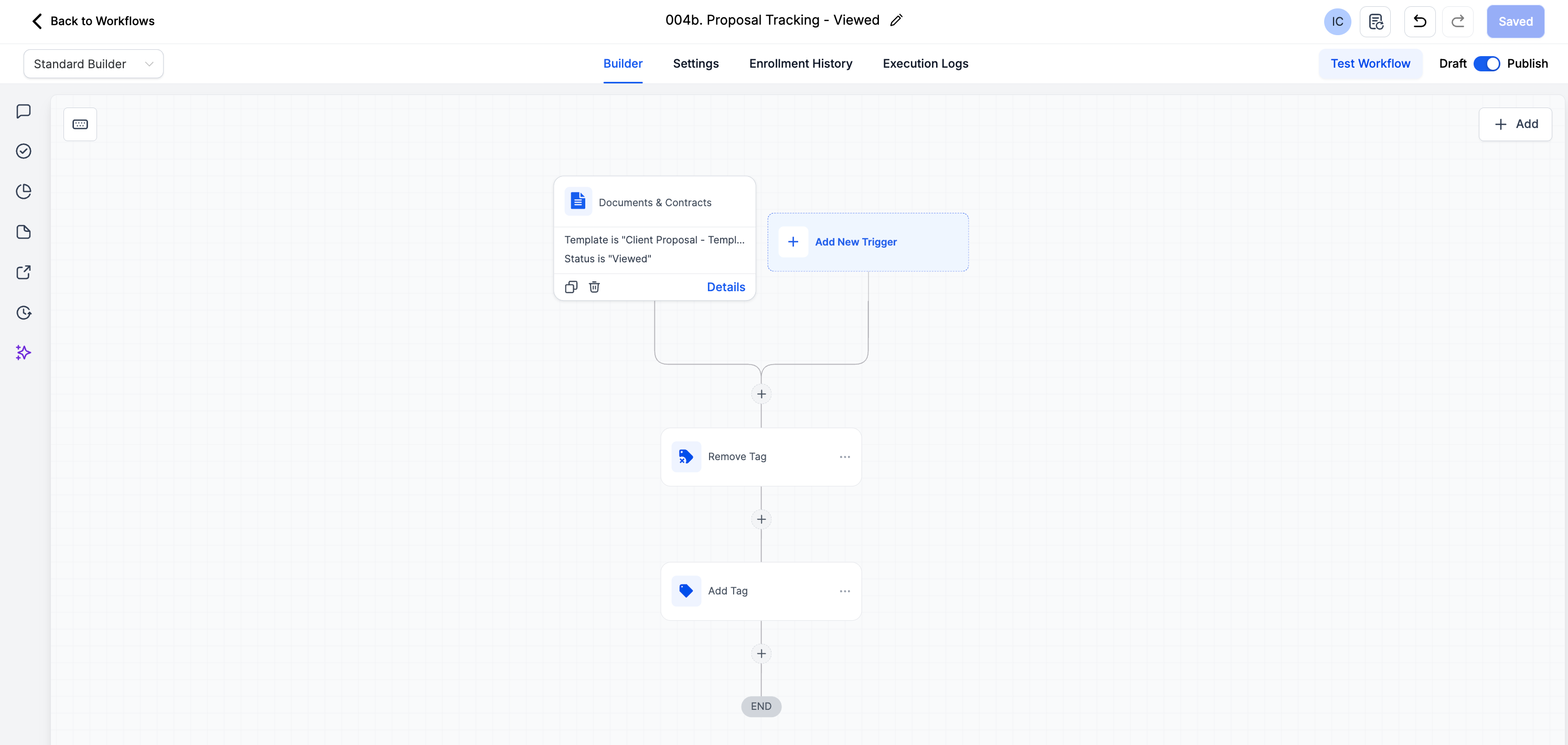Delete trigger using the trash icon
This screenshot has width=1568, height=745.
click(x=594, y=287)
